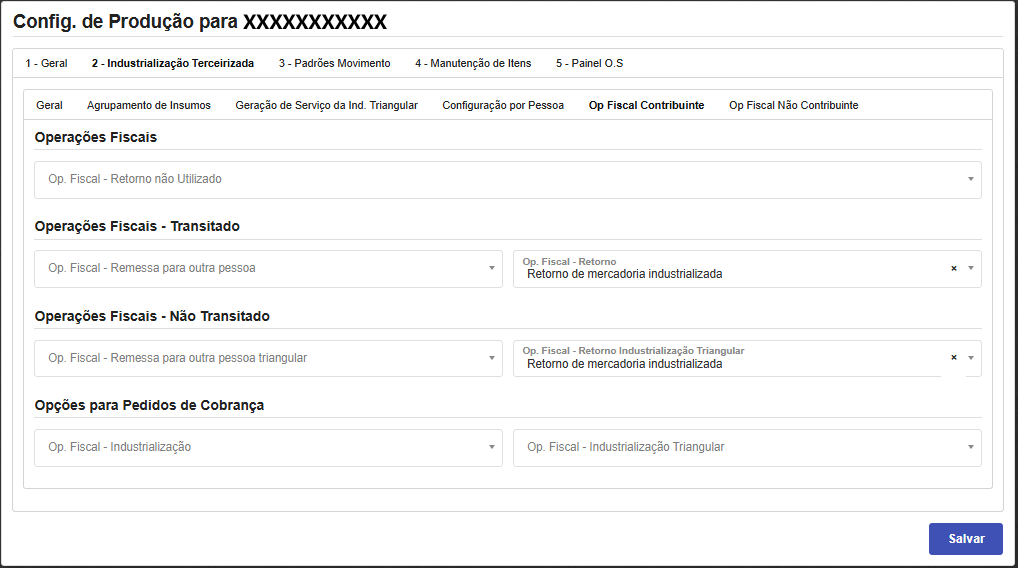Switch to the 1 - Geral tab
The image size is (1018, 568).
pos(46,63)
